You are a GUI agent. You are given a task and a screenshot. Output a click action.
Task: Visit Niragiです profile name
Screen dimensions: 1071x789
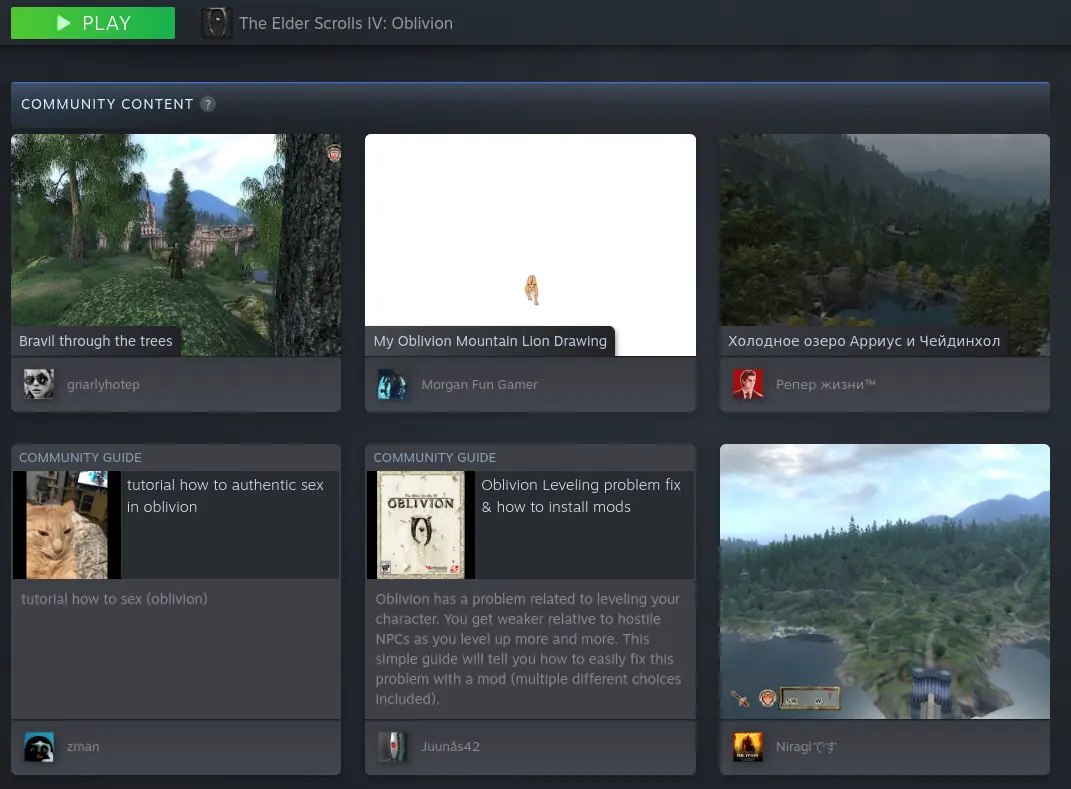(x=806, y=747)
